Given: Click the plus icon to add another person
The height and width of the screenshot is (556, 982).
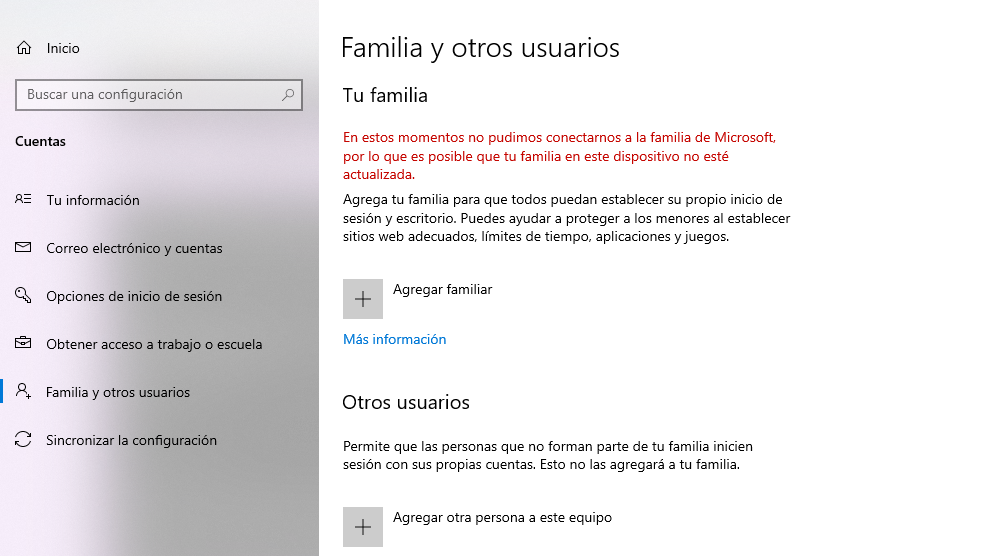Looking at the screenshot, I should (x=363, y=527).
